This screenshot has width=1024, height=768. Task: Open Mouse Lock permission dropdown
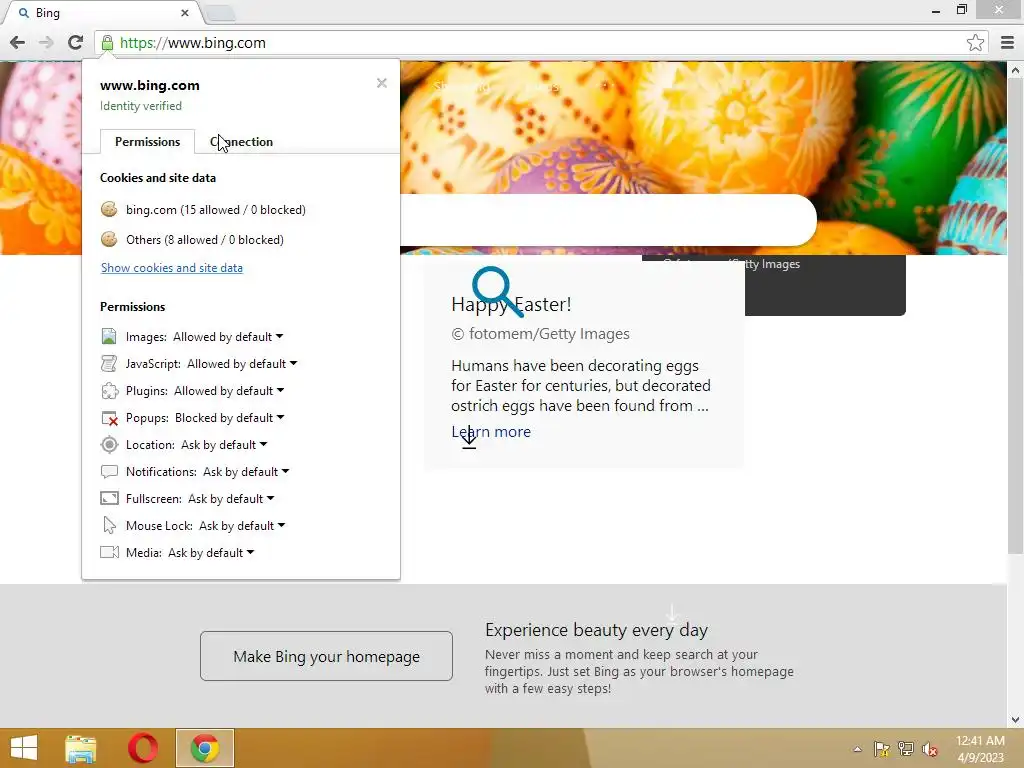pyautogui.click(x=242, y=526)
